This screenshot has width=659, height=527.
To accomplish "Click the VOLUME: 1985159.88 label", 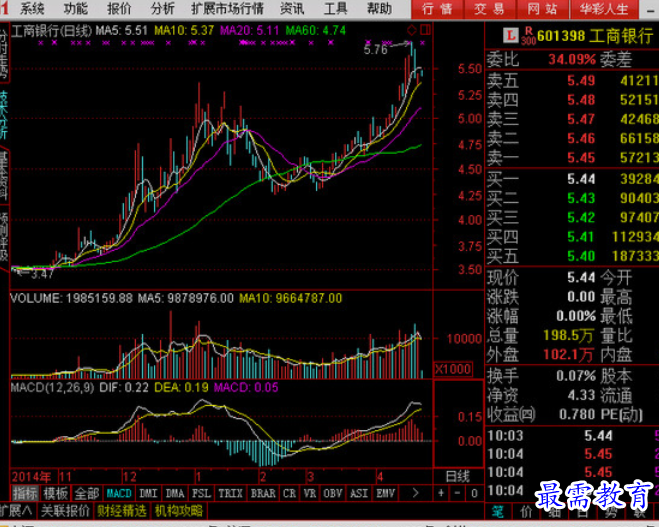I will [72, 298].
